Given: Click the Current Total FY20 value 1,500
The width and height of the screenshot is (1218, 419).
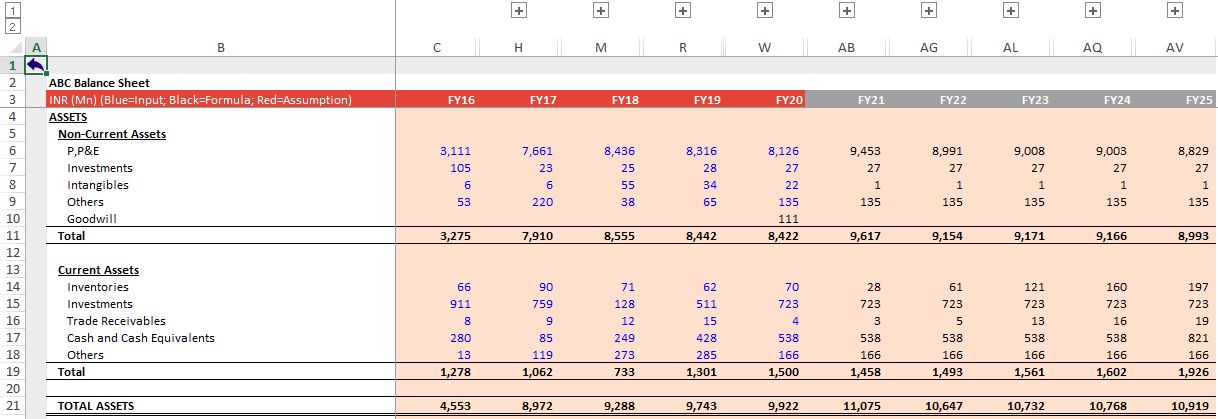Looking at the screenshot, I should tap(783, 371).
